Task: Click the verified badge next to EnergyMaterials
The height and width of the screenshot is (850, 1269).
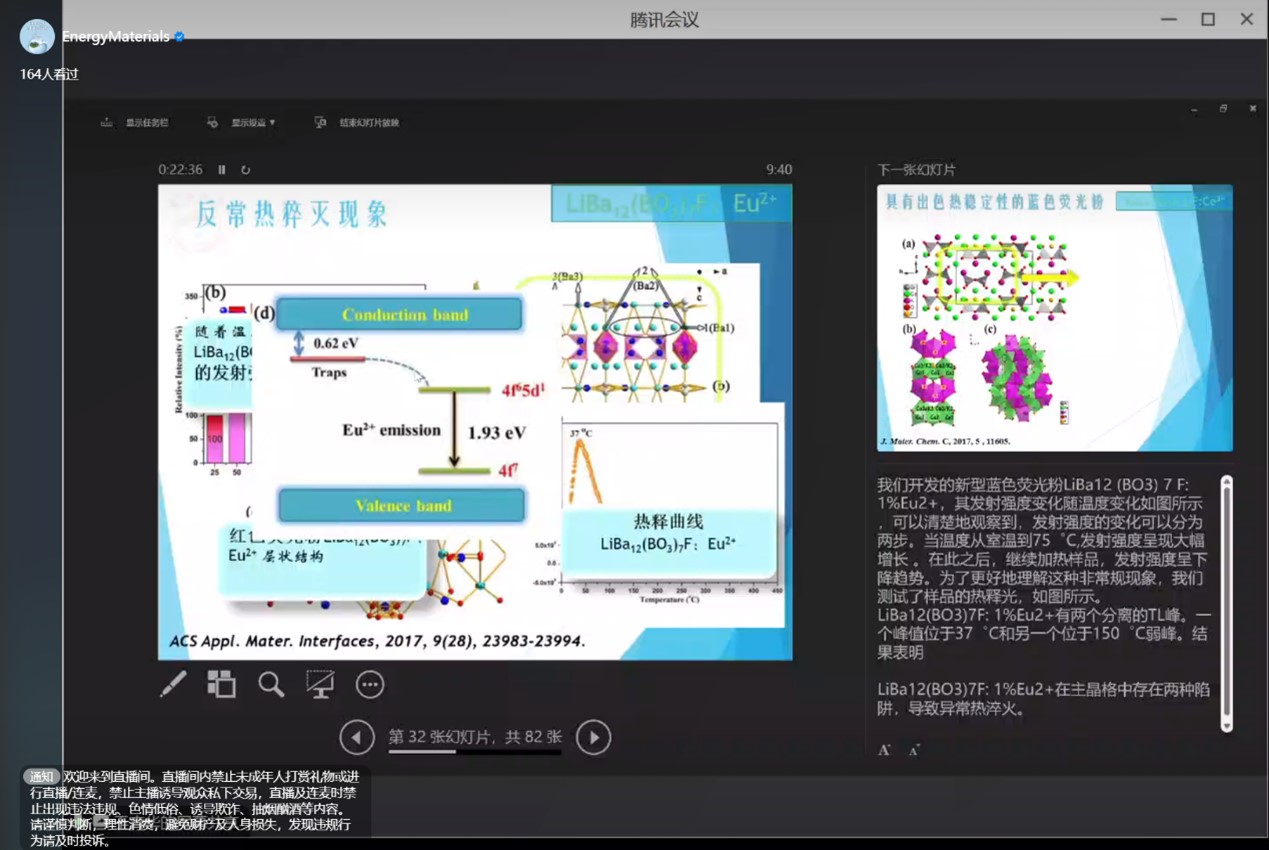Action: pos(180,37)
